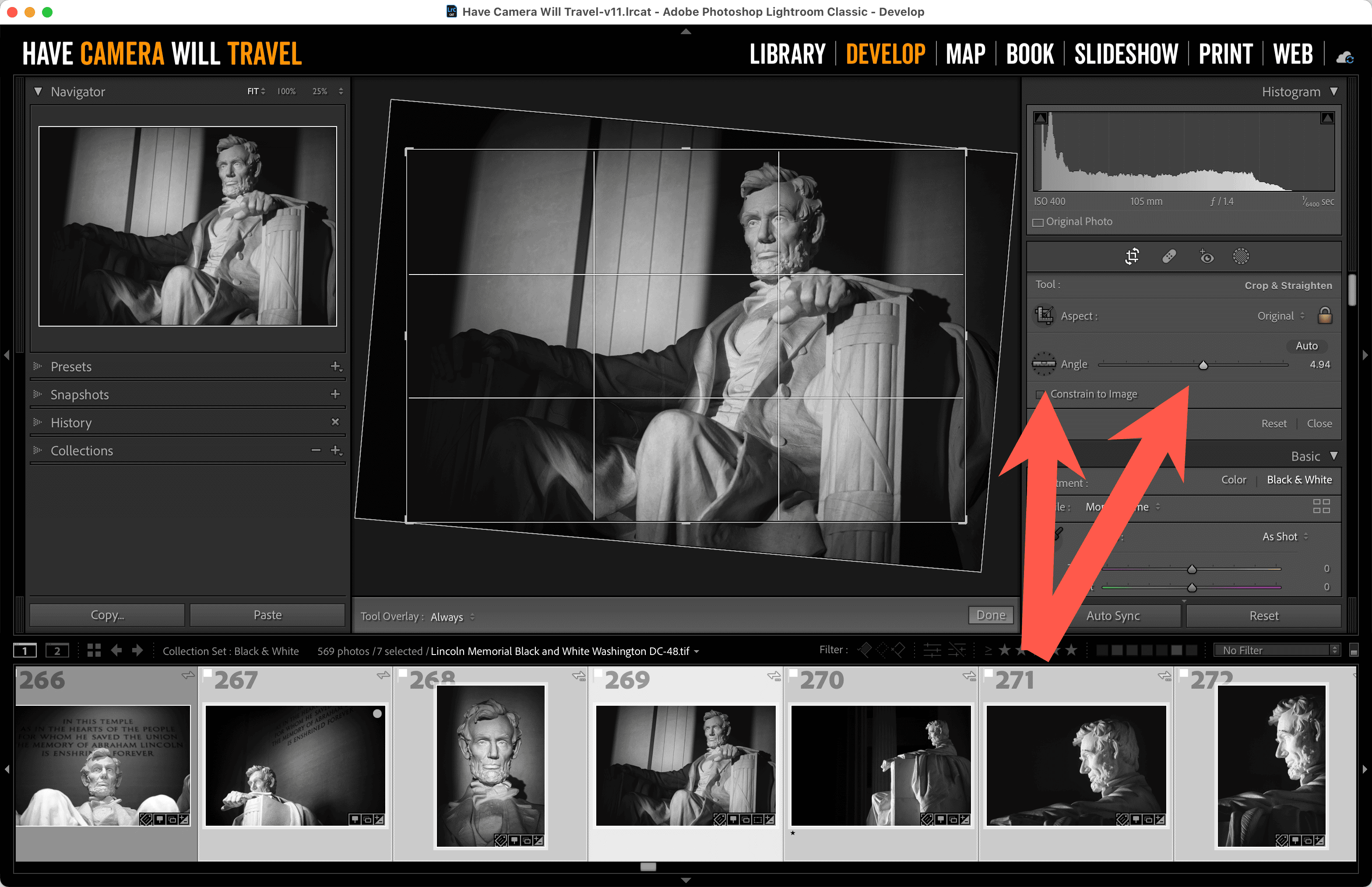Open profile browser grid icon
The height and width of the screenshot is (887, 1372).
[x=1321, y=506]
